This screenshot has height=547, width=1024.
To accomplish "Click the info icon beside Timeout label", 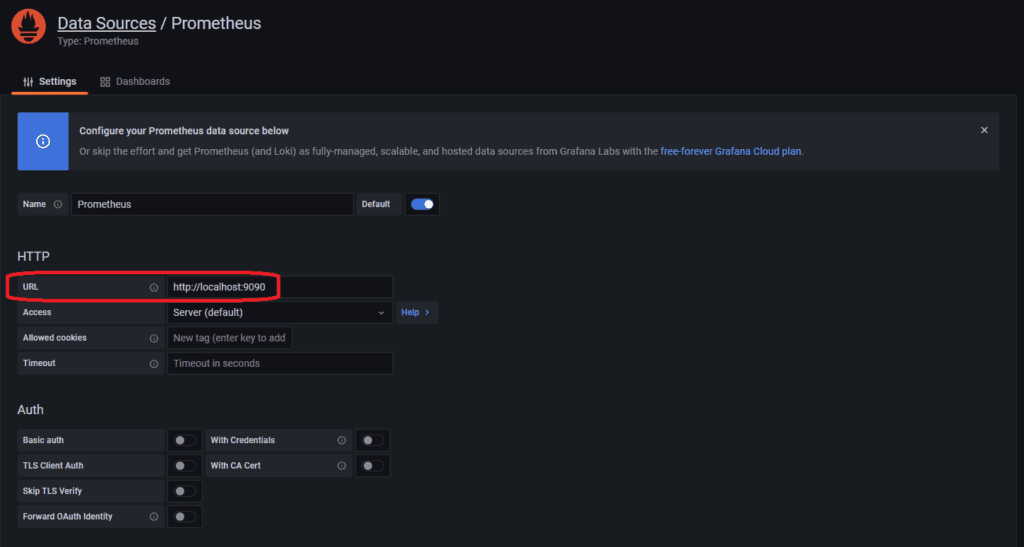I will click(x=154, y=364).
